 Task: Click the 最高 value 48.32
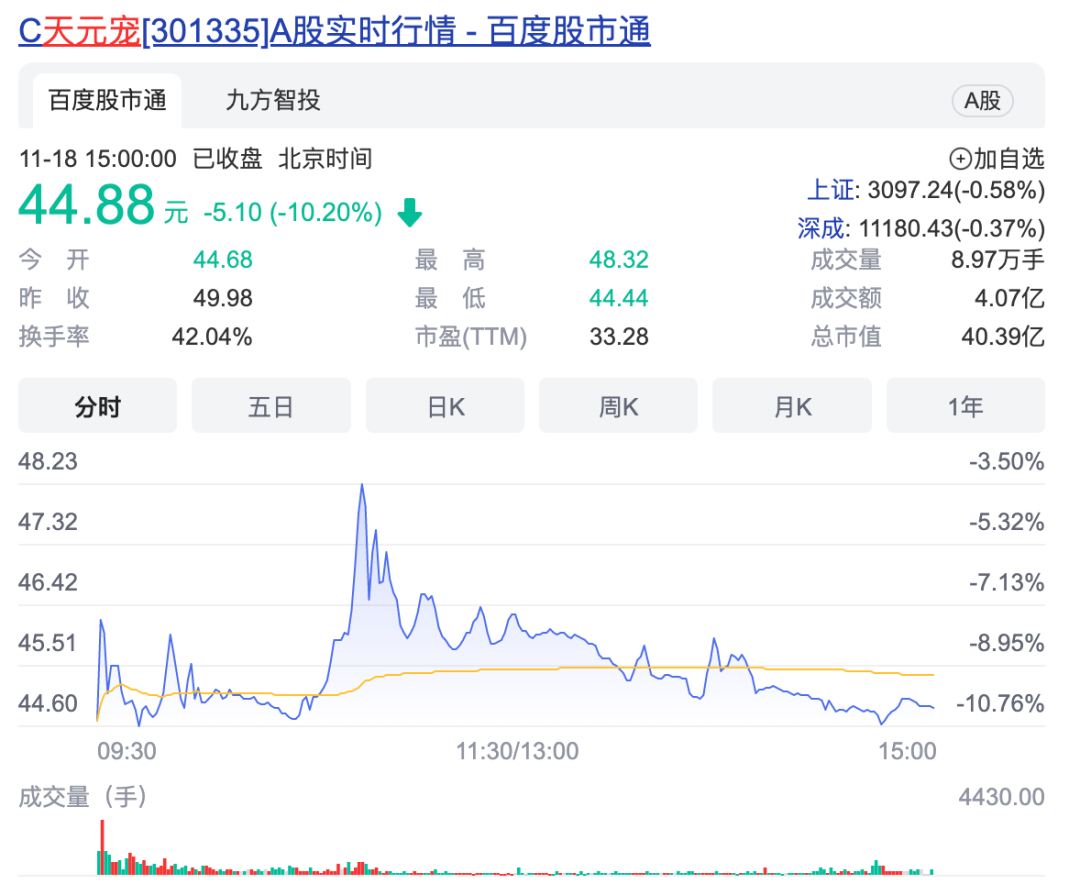(x=619, y=260)
